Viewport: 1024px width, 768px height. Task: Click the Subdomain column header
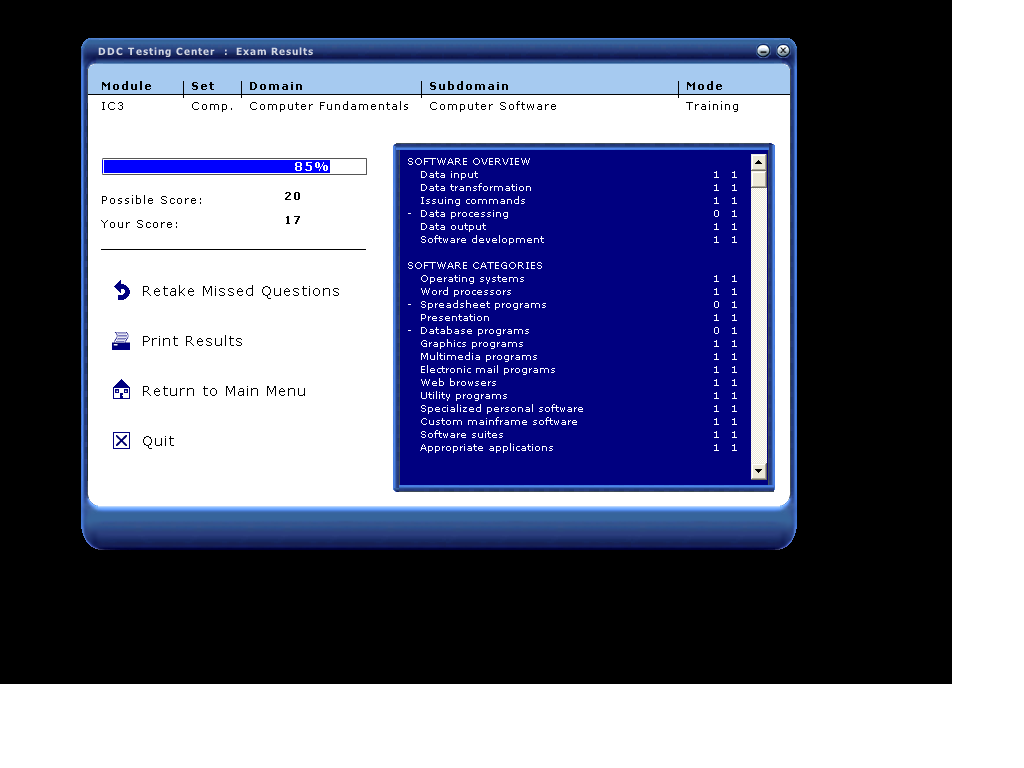click(469, 86)
